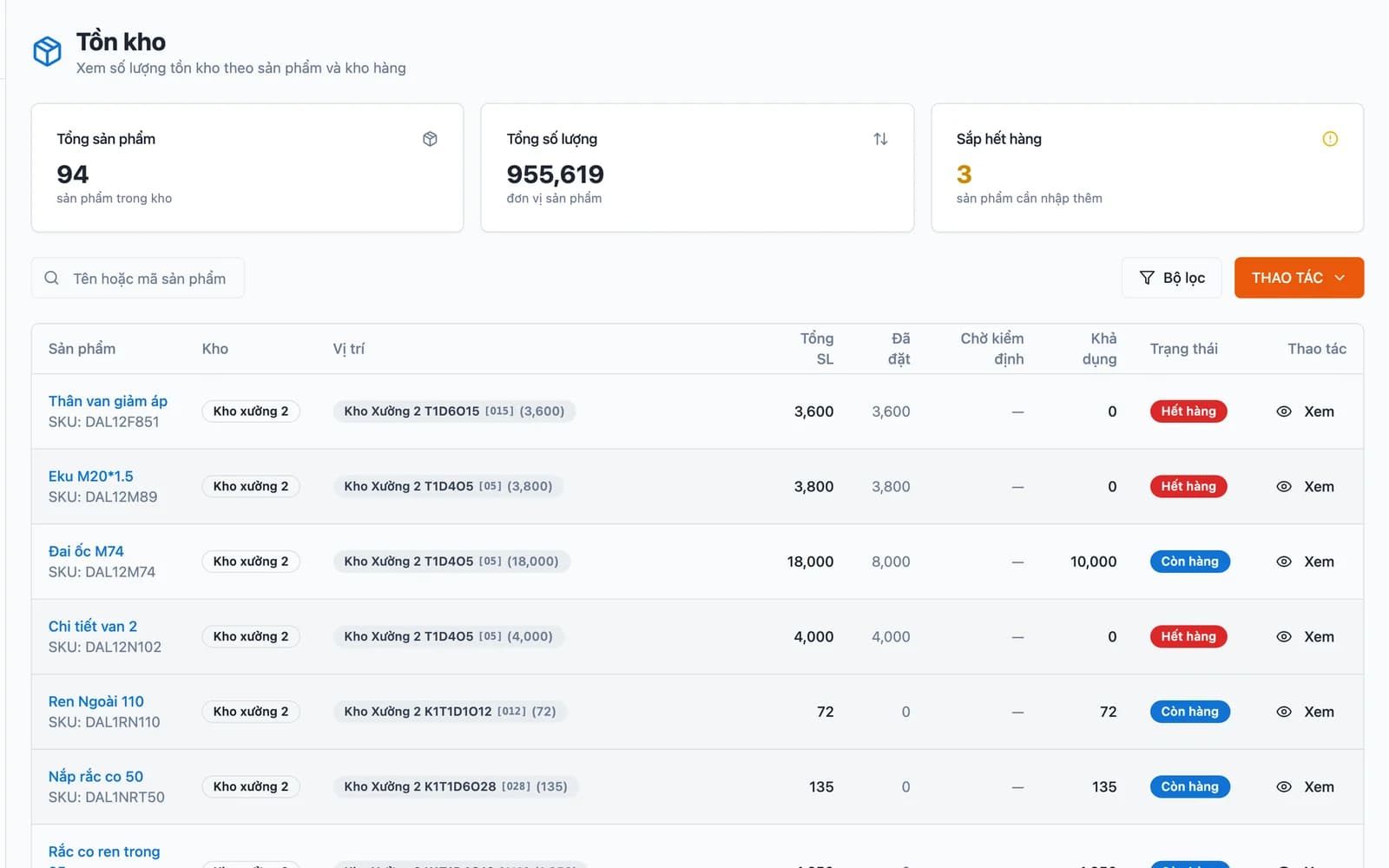Open product link Nắp rắc co 50

(95, 777)
